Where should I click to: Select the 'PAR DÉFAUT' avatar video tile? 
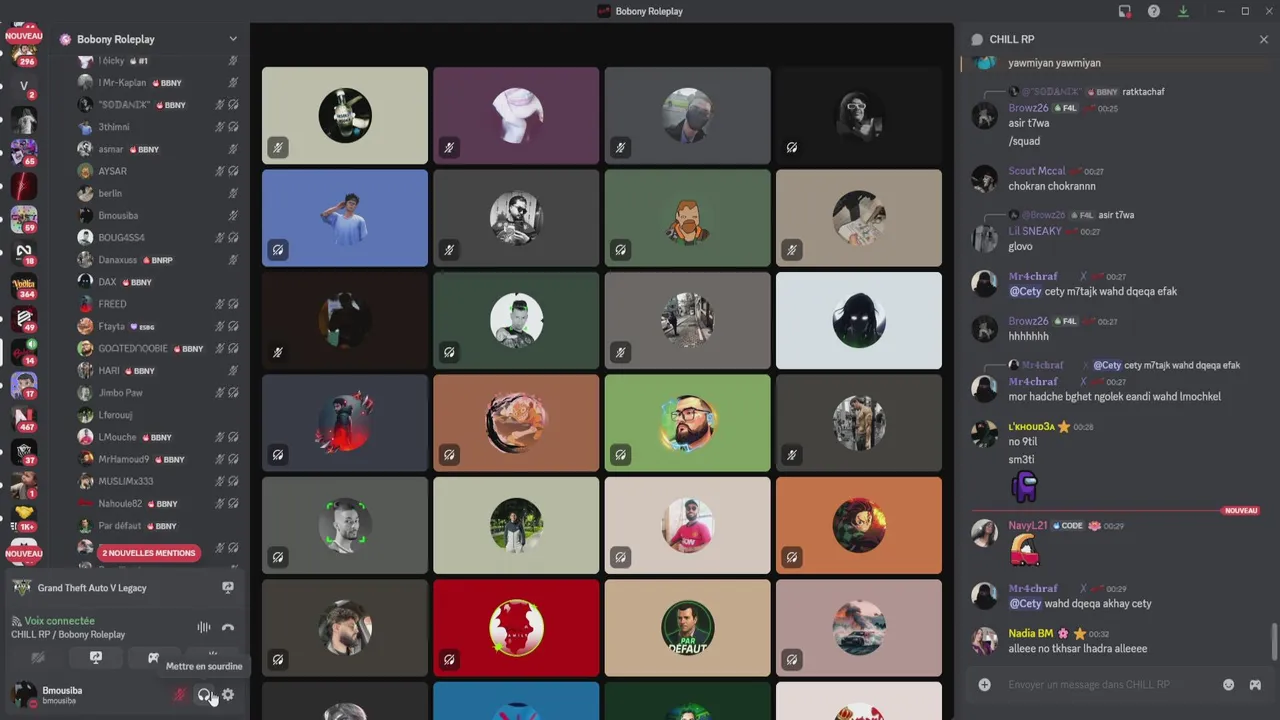click(x=687, y=628)
